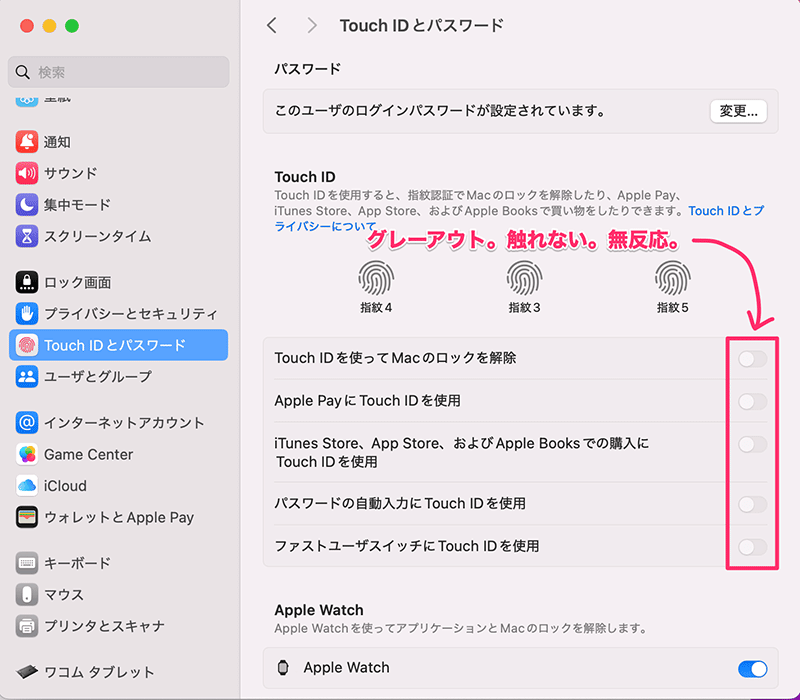Click the Touch ID fingerprint sidebar icon
The image size is (800, 700).
[27, 345]
